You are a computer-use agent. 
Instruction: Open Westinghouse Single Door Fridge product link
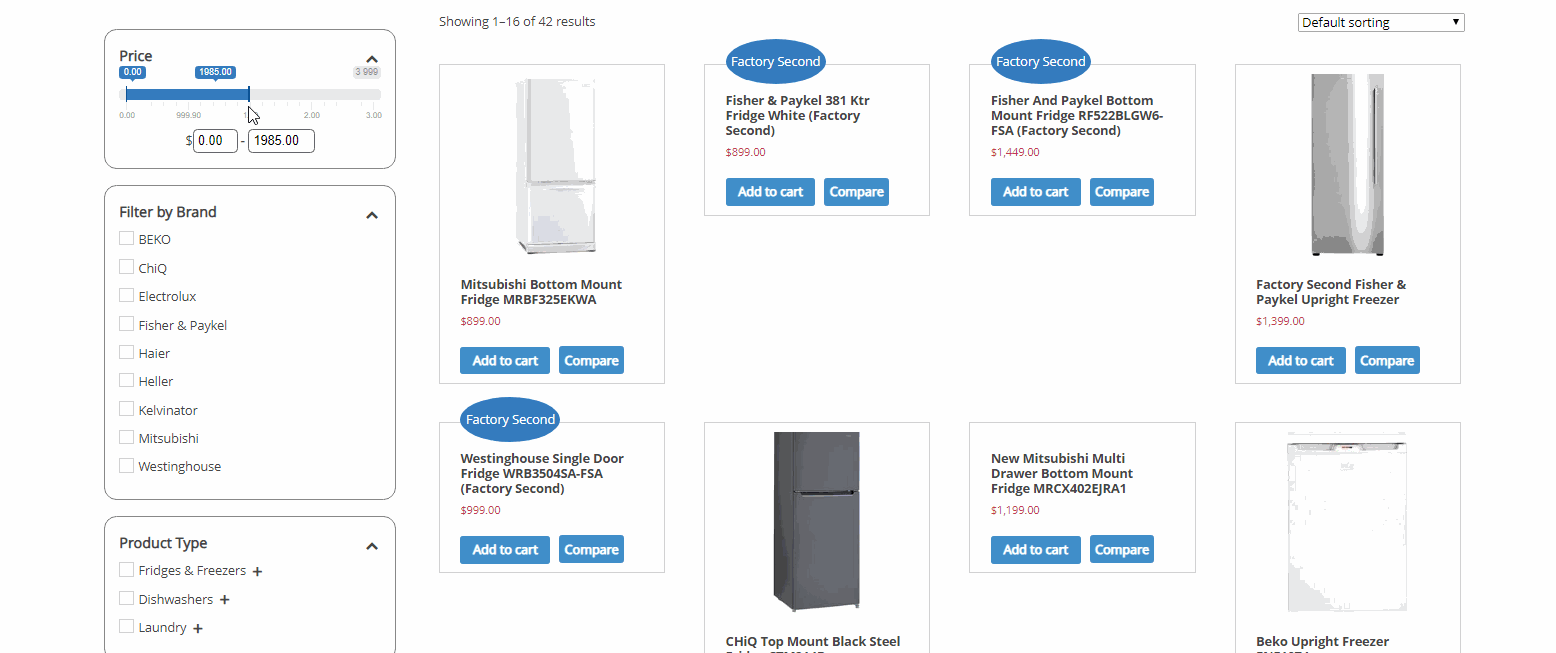click(542, 474)
